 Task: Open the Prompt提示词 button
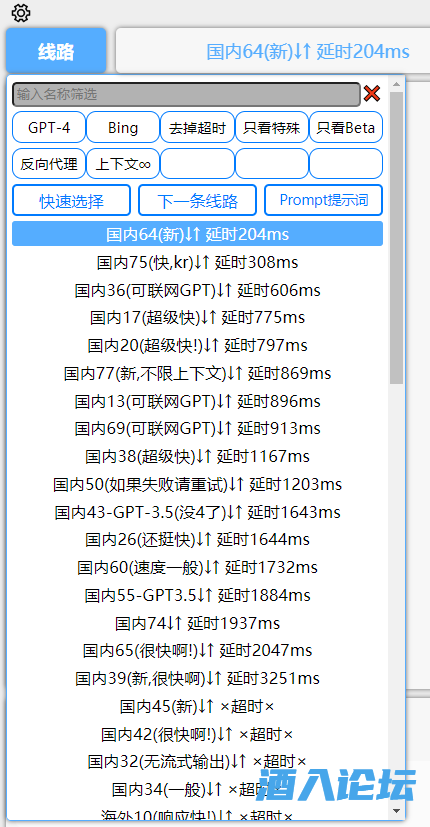(323, 200)
